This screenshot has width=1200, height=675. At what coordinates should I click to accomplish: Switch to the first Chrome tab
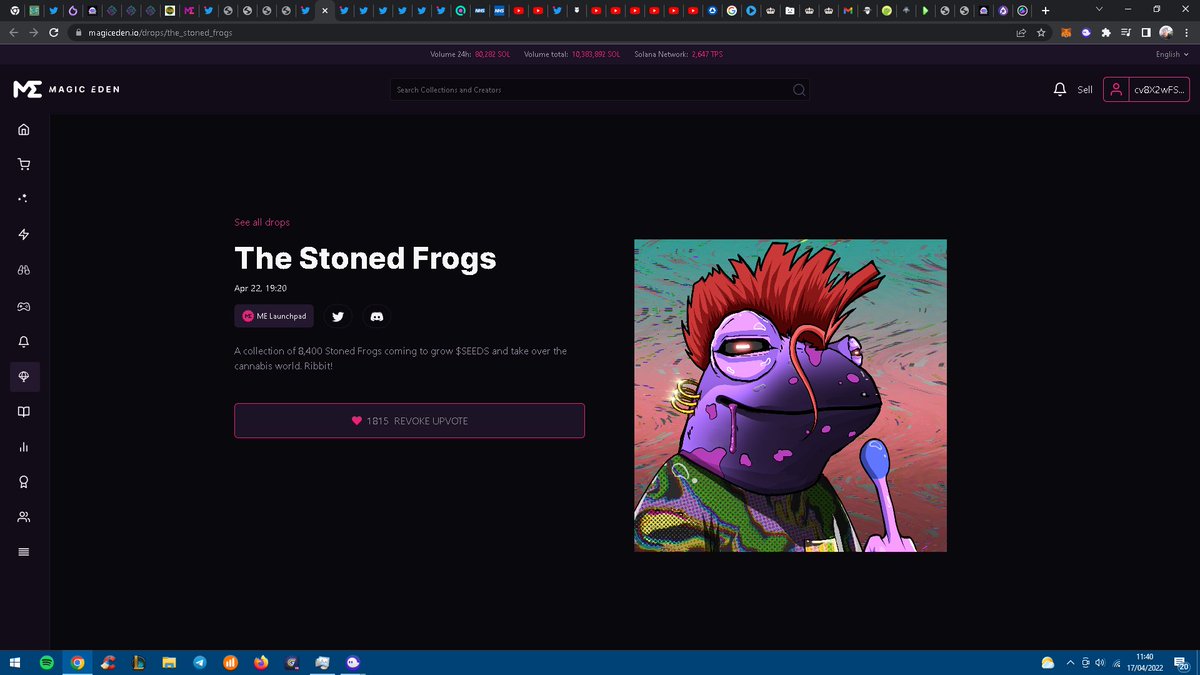click(14, 10)
